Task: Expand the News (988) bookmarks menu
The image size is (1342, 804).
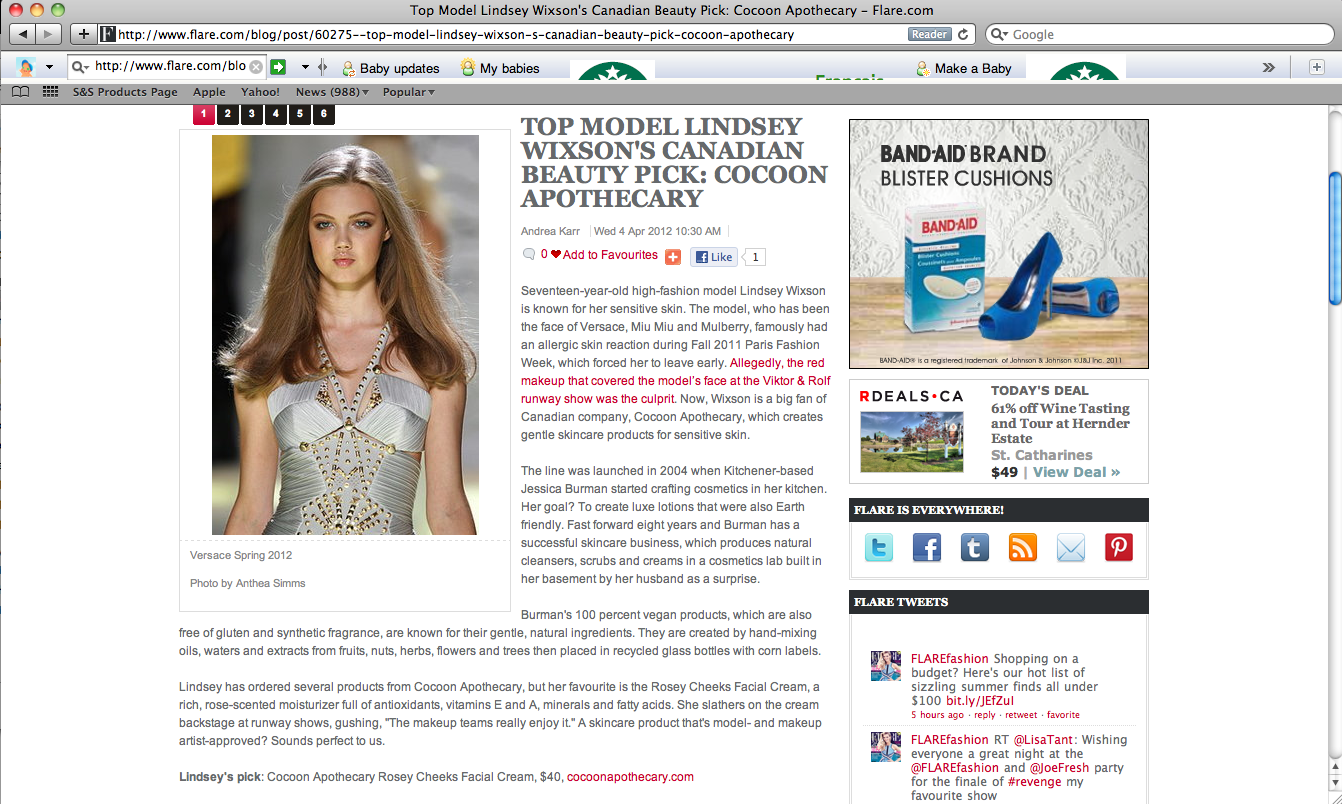Action: 332,92
